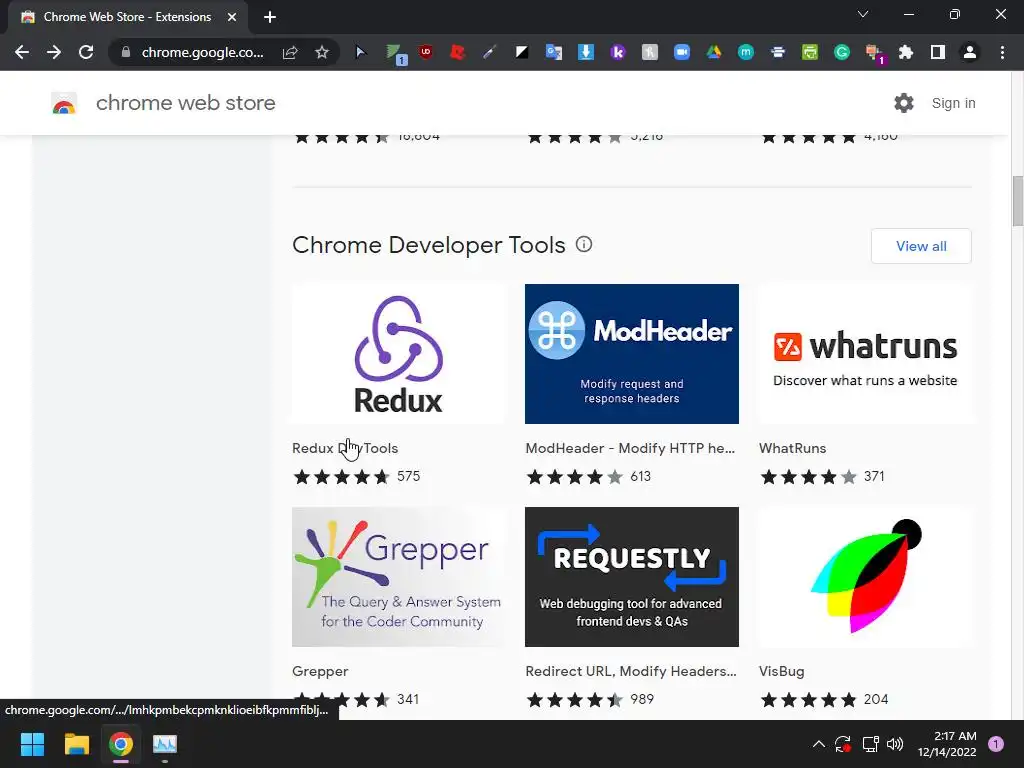Click the share page icon in address bar

point(290,52)
